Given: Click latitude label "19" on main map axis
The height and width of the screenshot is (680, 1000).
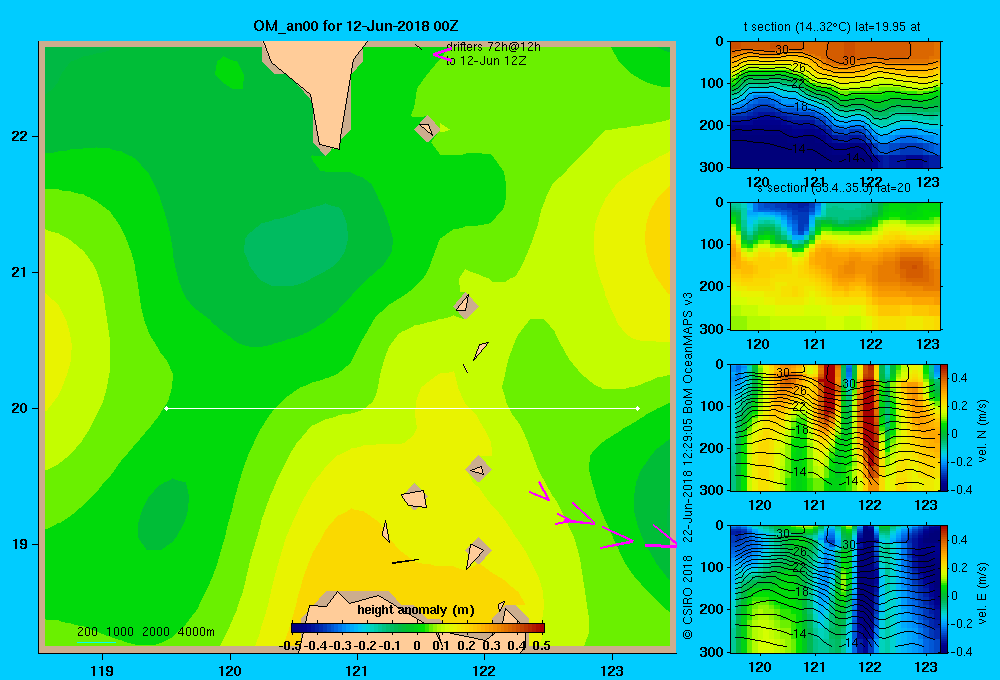Looking at the screenshot, I should tap(20, 544).
